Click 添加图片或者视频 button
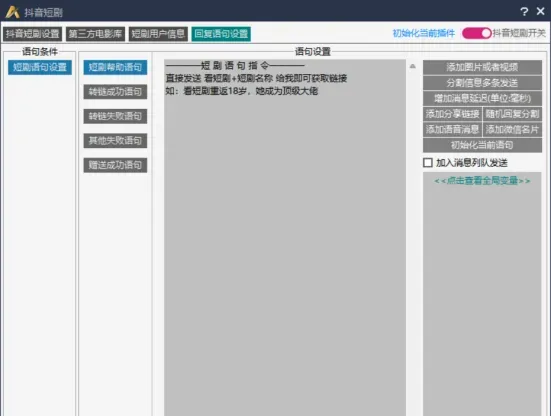The width and height of the screenshot is (551, 416). coord(482,67)
